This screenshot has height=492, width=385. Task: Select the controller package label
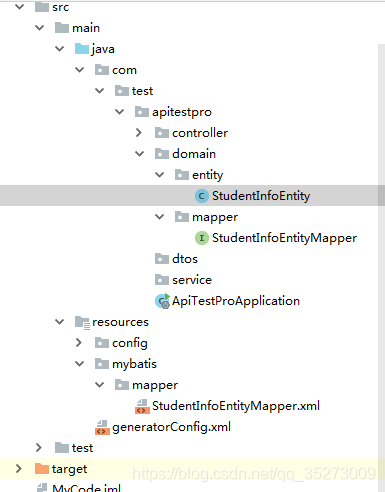[x=200, y=133]
